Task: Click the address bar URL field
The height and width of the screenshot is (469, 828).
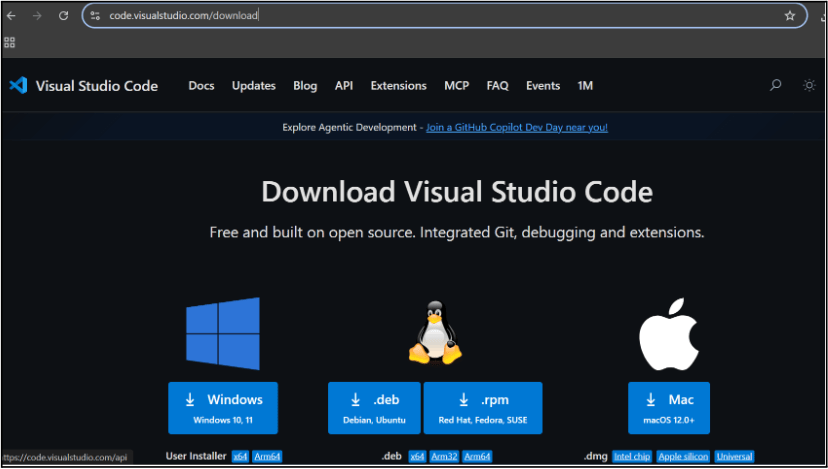Action: click(444, 16)
